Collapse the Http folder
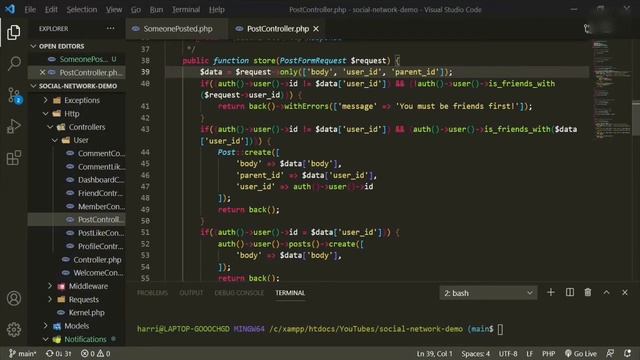The height and width of the screenshot is (360, 640). (76, 113)
